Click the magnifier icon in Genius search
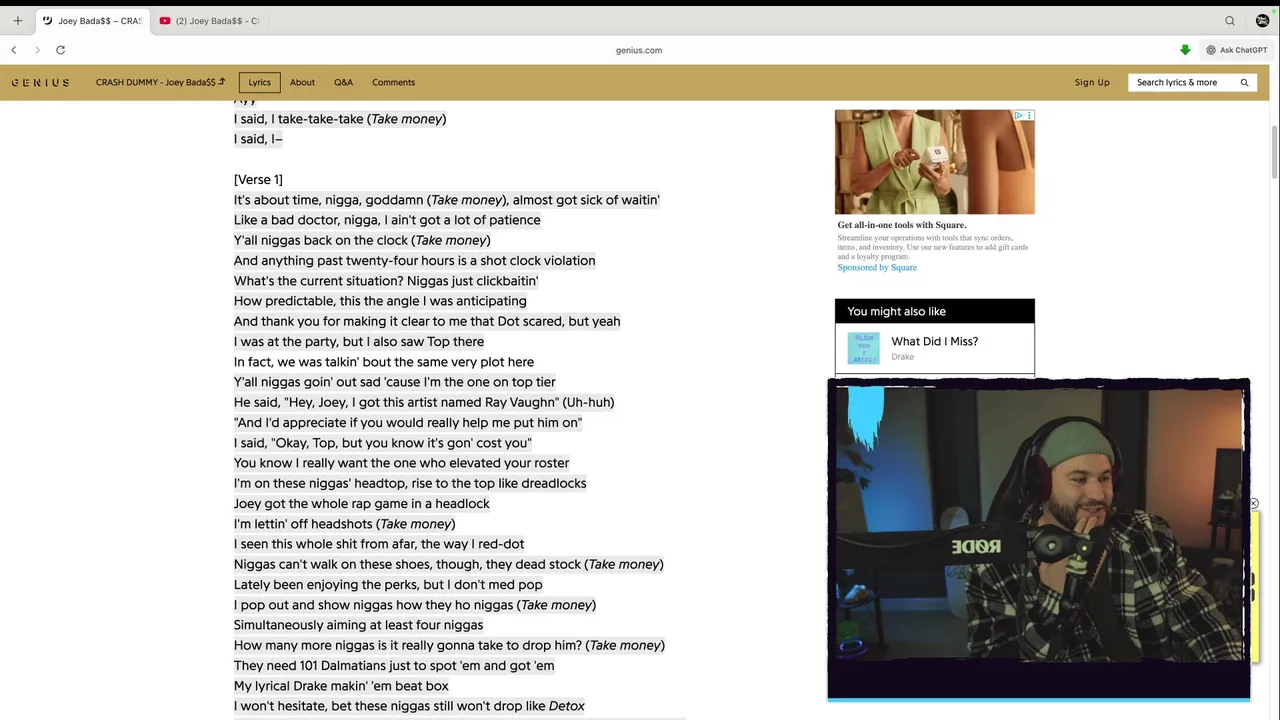Image resolution: width=1280 pixels, height=720 pixels. tap(1244, 82)
